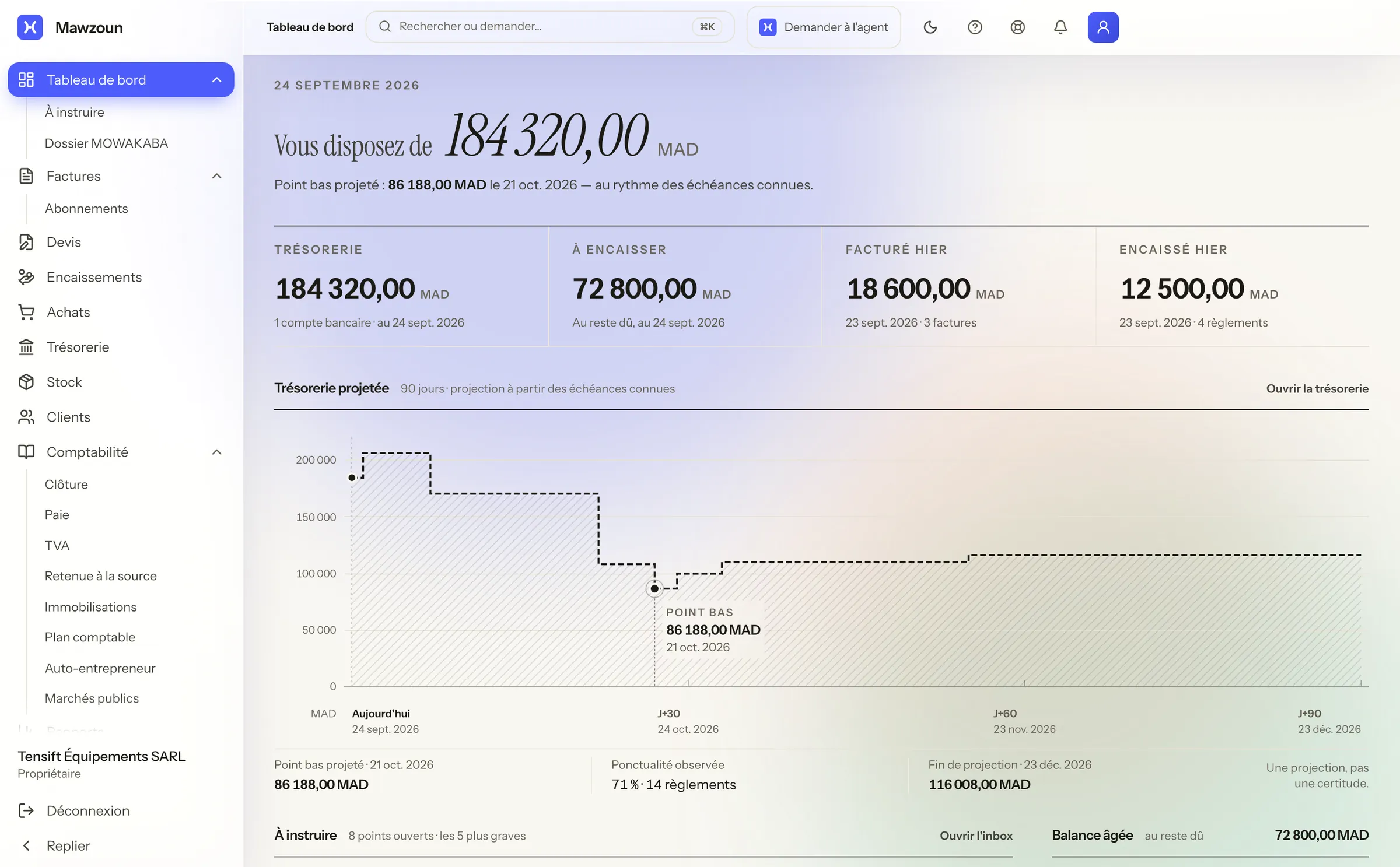This screenshot has width=1400, height=867.
Task: Click Demander à l'agent button
Action: (x=824, y=27)
